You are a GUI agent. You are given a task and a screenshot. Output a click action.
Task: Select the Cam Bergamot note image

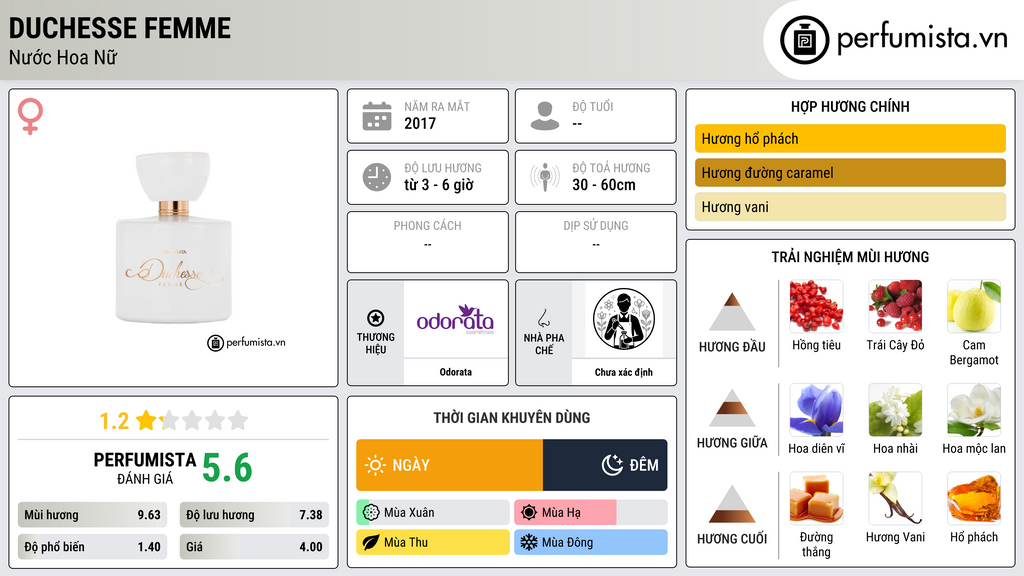[x=974, y=306]
